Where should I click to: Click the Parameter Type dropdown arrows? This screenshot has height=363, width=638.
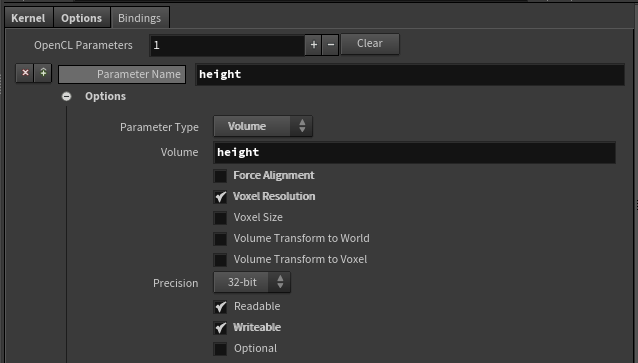click(302, 126)
